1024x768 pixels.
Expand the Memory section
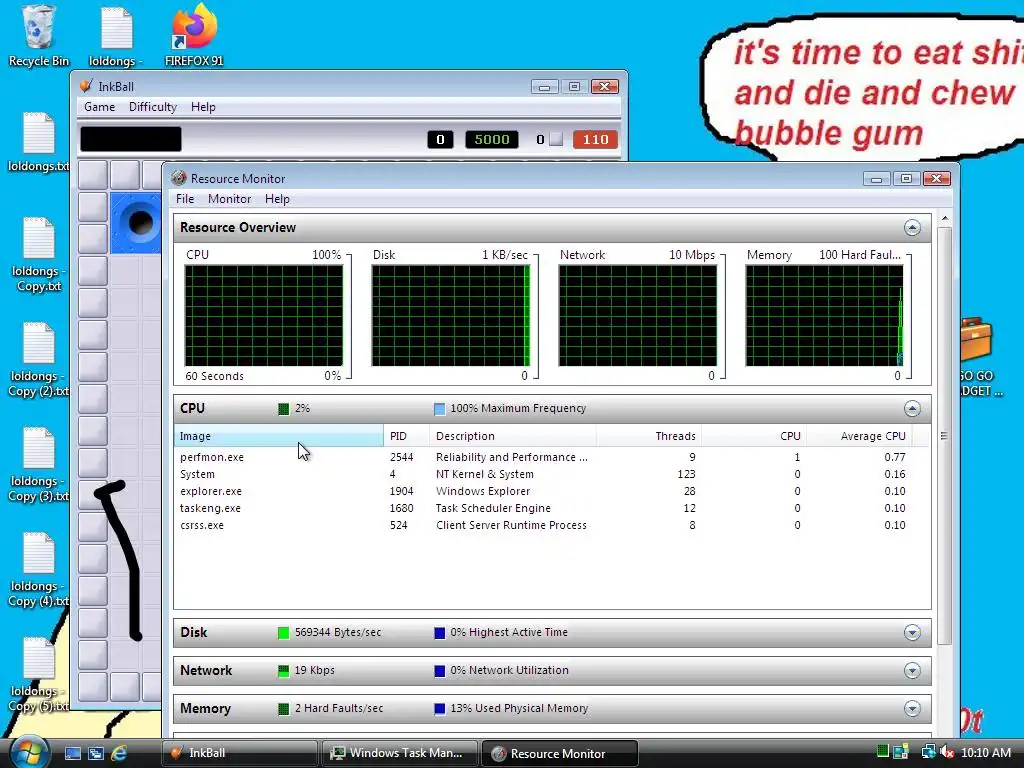(912, 709)
